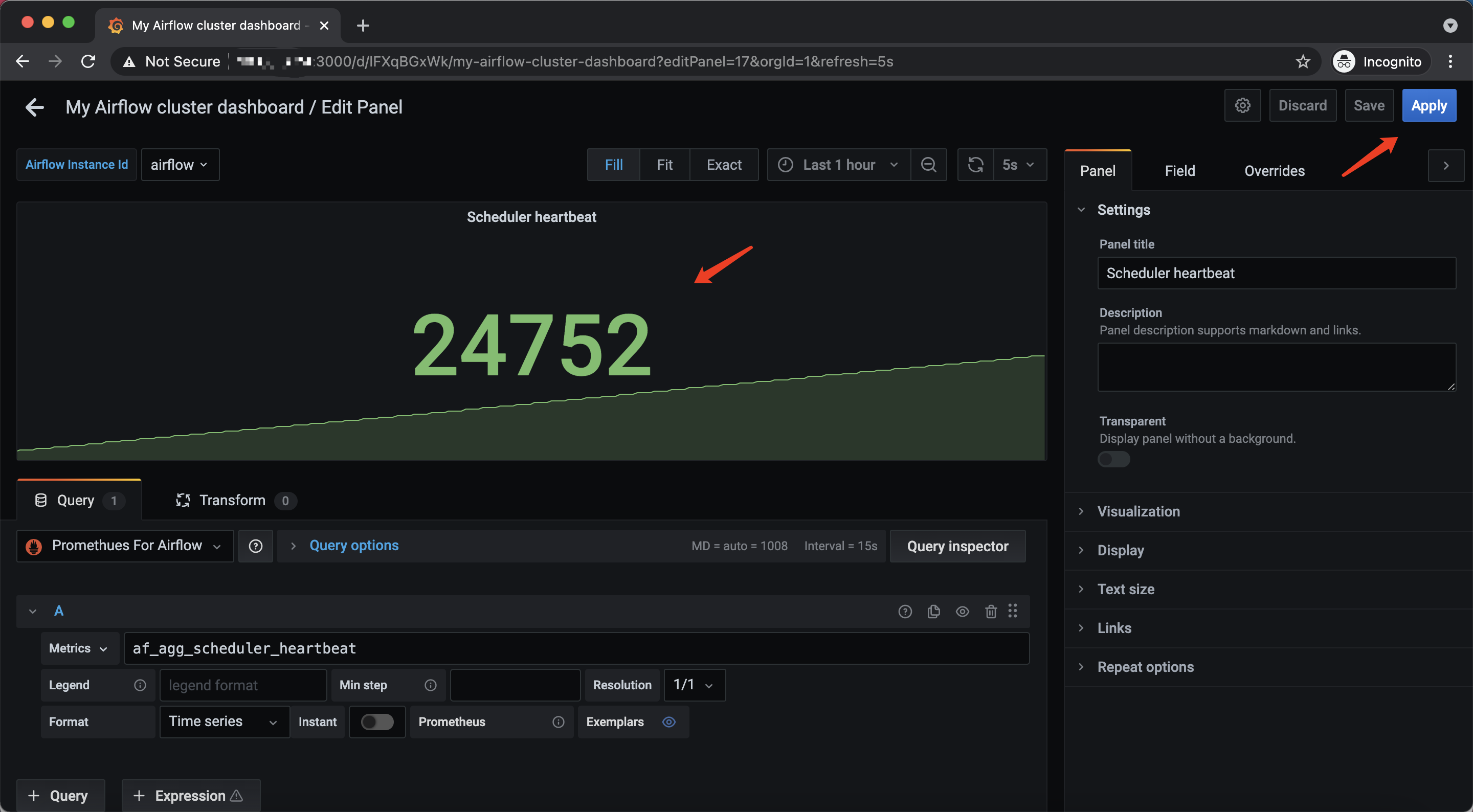The width and height of the screenshot is (1473, 812).
Task: Delete query A with the trash icon
Action: tap(991, 611)
